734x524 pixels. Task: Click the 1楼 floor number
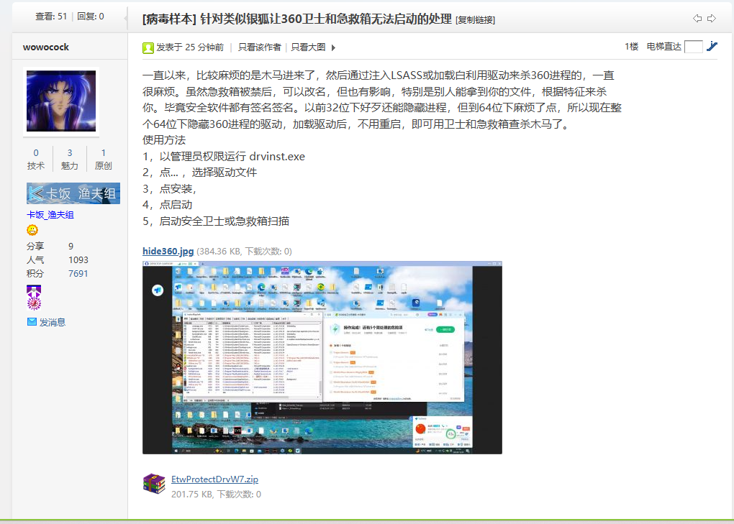click(x=631, y=46)
